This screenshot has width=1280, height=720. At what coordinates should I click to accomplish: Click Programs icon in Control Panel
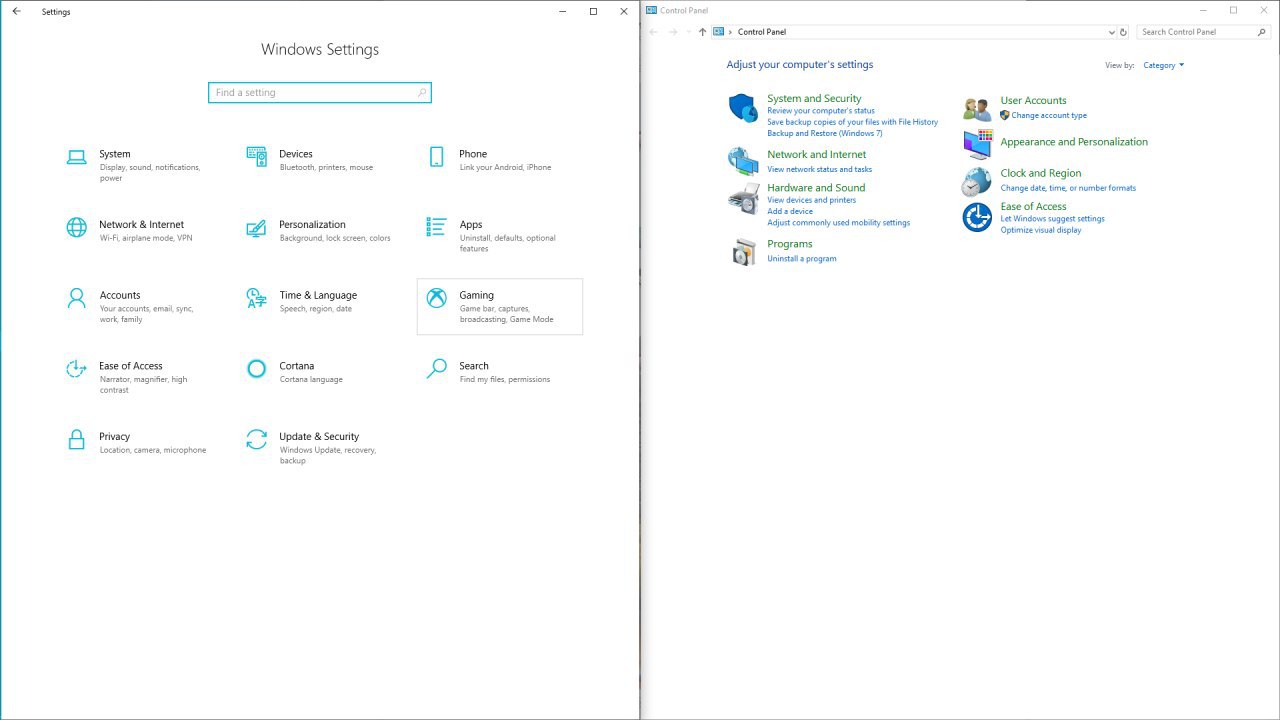coord(743,252)
